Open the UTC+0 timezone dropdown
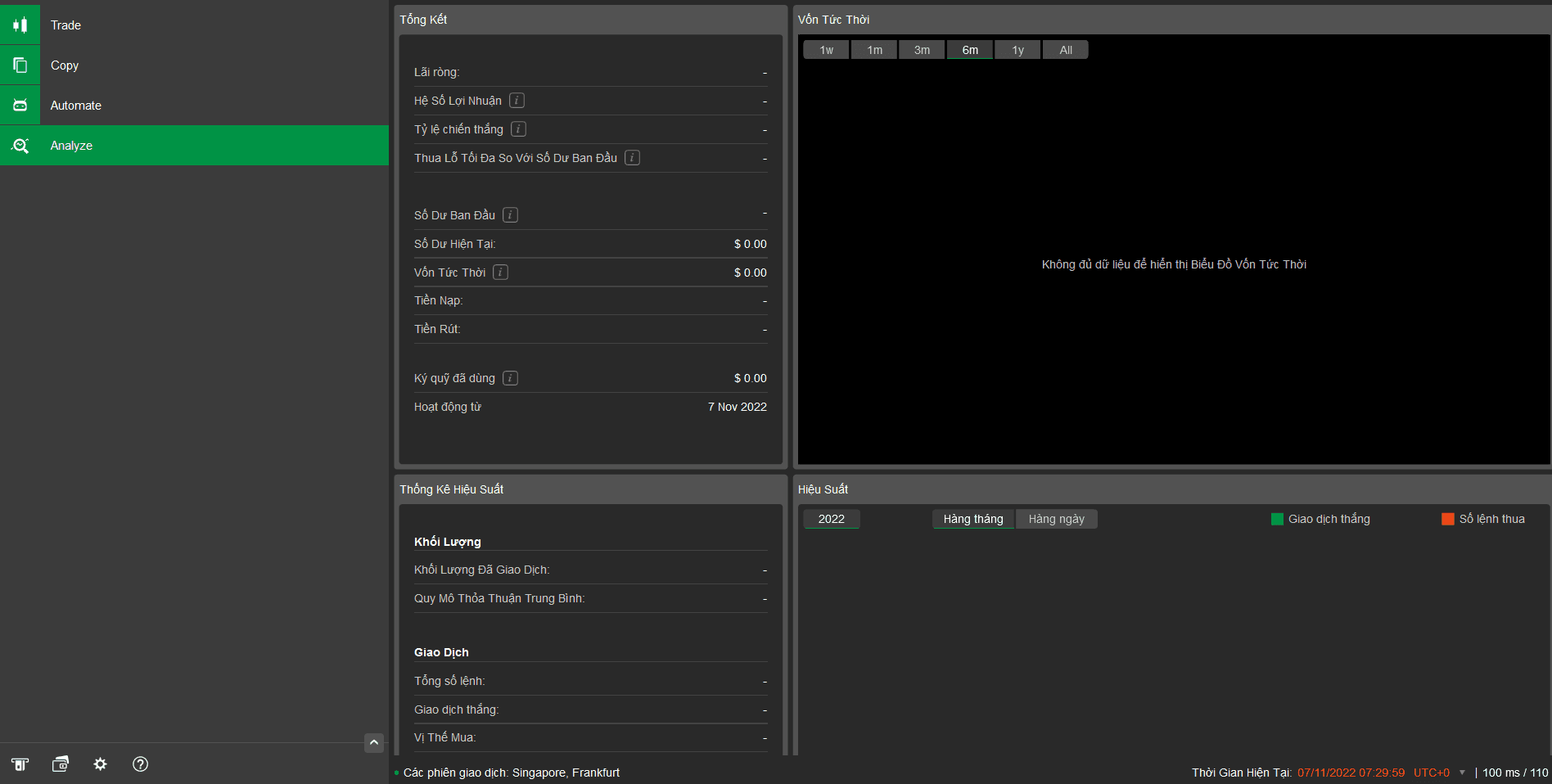Image resolution: width=1552 pixels, height=784 pixels. click(x=1438, y=773)
